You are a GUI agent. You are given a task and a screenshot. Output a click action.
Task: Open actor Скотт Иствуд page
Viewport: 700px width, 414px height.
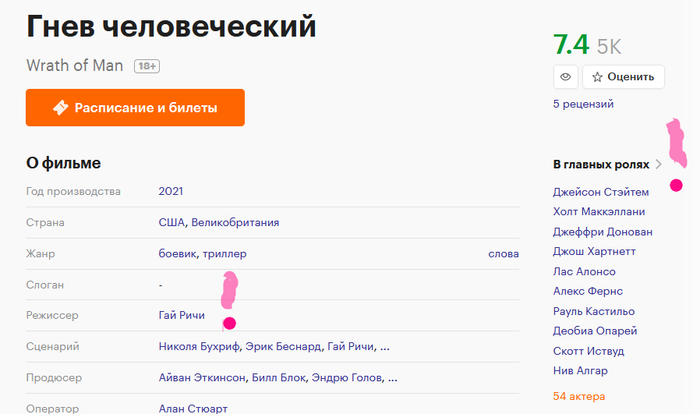click(x=588, y=351)
